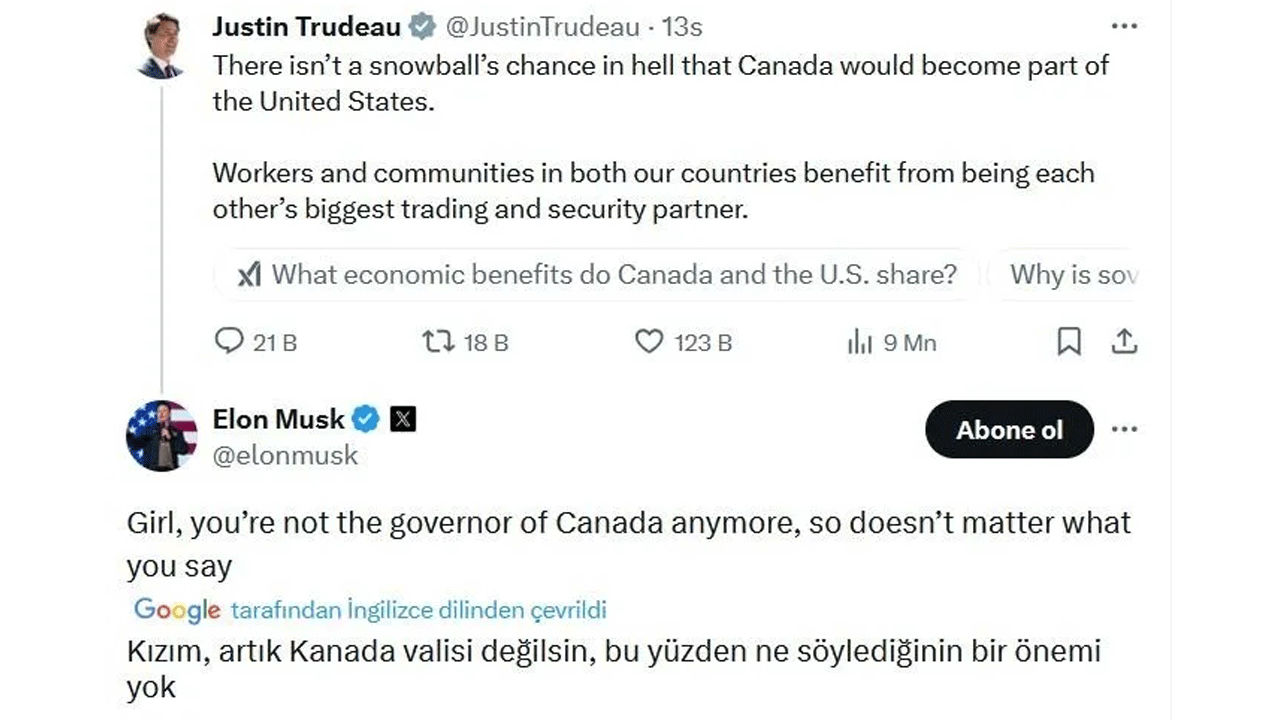Ask Grok about Canada-U.S. economic benefits

[615, 274]
